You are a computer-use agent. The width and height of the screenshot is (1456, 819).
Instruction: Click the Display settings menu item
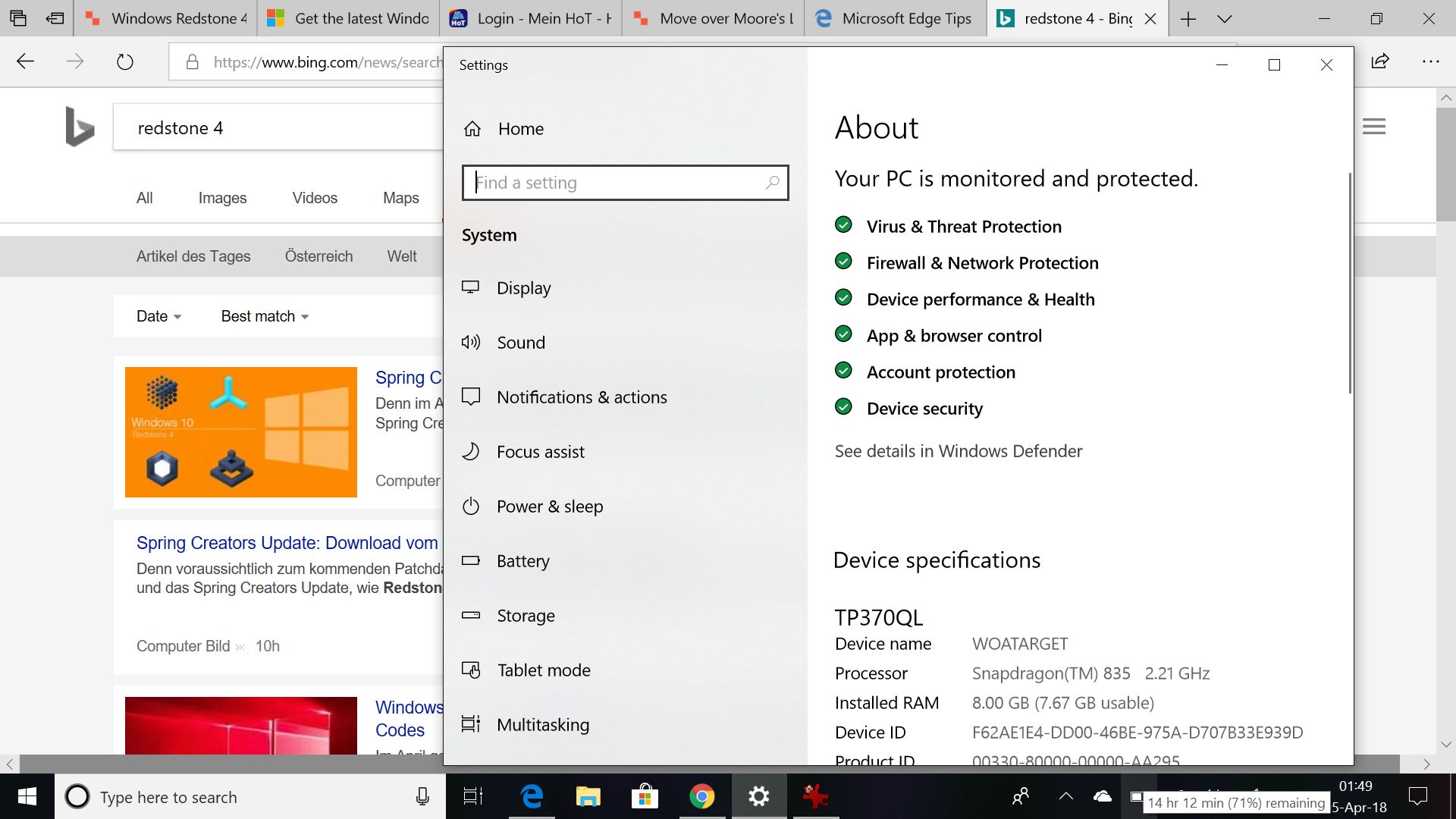(x=524, y=287)
